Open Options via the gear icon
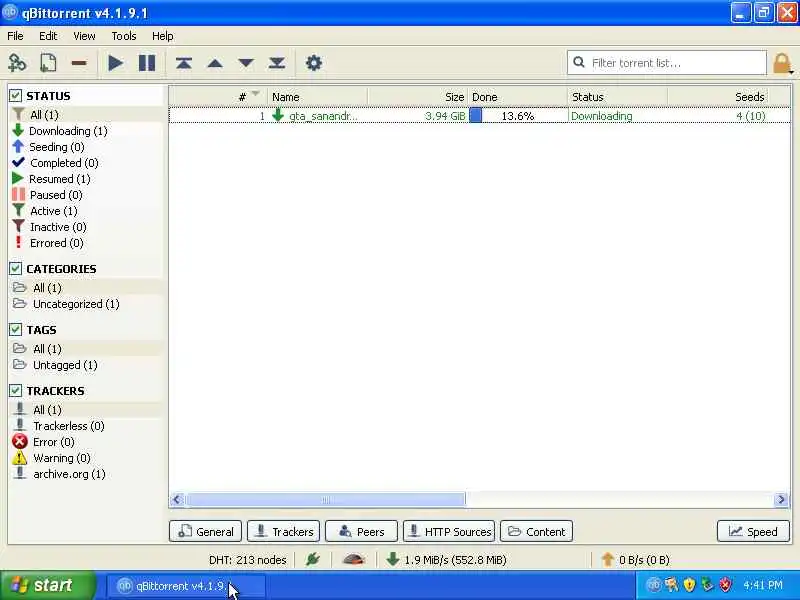The height and width of the screenshot is (600, 800). (314, 63)
